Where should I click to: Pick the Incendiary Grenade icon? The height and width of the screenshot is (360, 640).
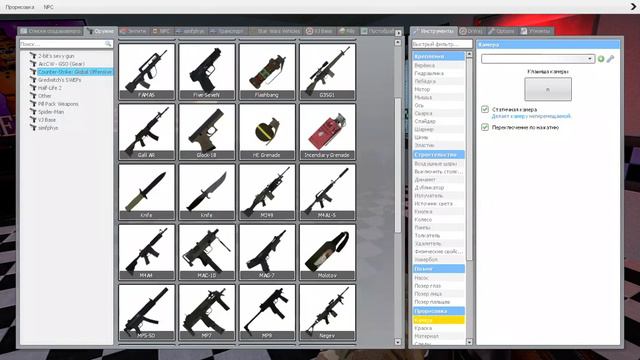pyautogui.click(x=327, y=131)
